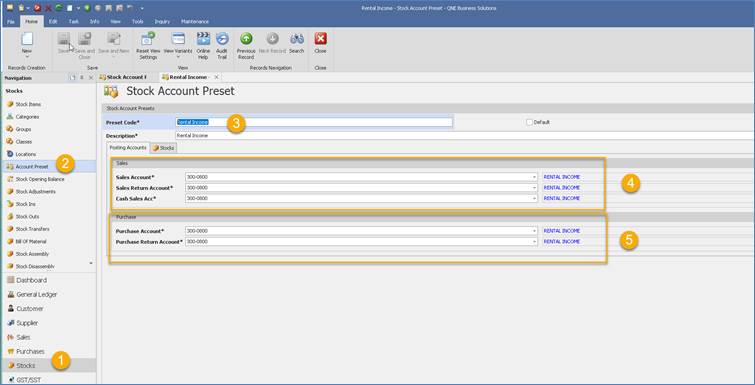The image size is (755, 385).
Task: Open the Tools ribbon tab
Action: pyautogui.click(x=138, y=22)
